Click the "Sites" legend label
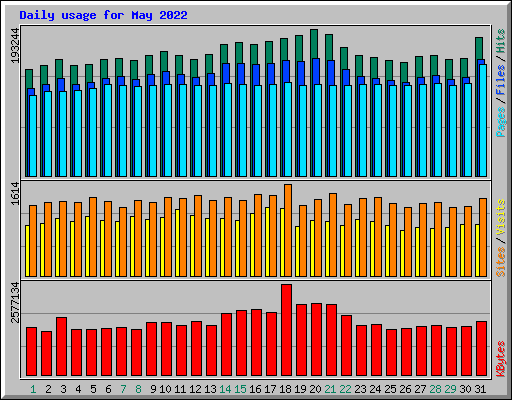Image resolution: width=512 pixels, height=400 pixels. (501, 262)
